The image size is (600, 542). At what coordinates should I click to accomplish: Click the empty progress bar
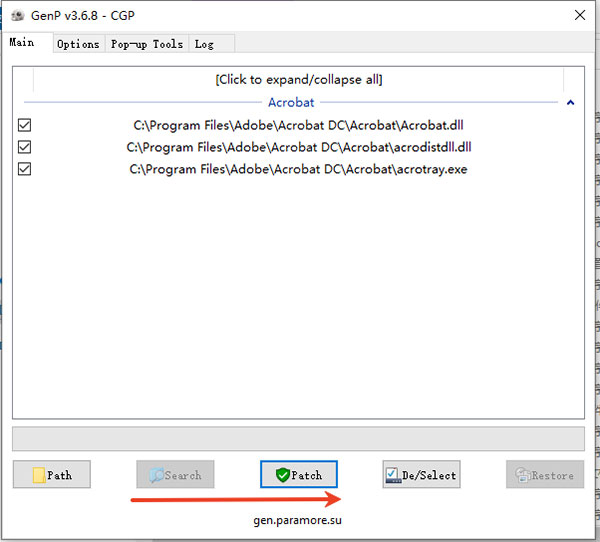298,439
